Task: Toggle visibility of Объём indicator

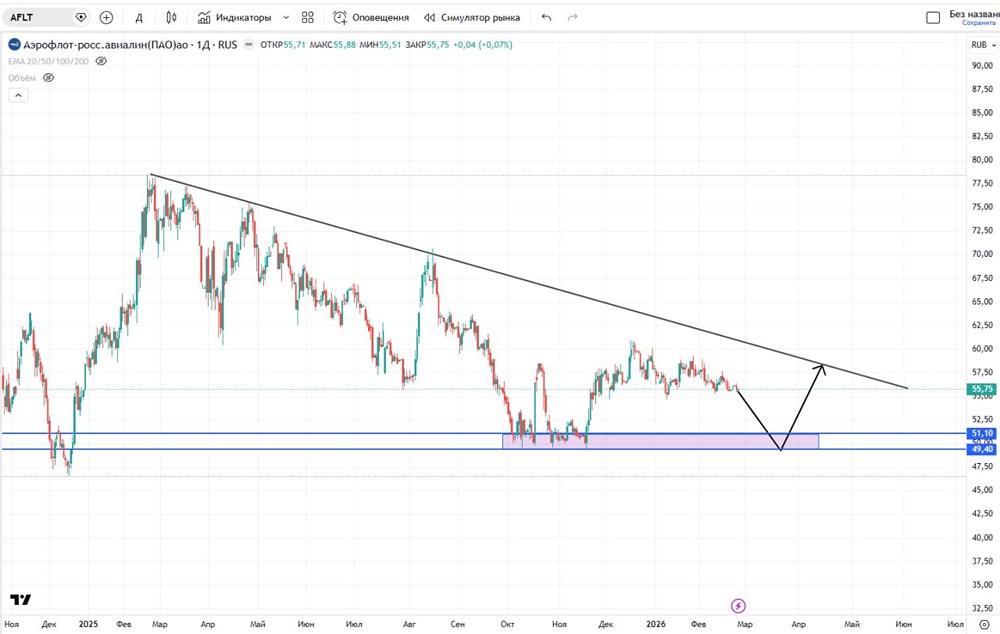Action: coord(48,78)
